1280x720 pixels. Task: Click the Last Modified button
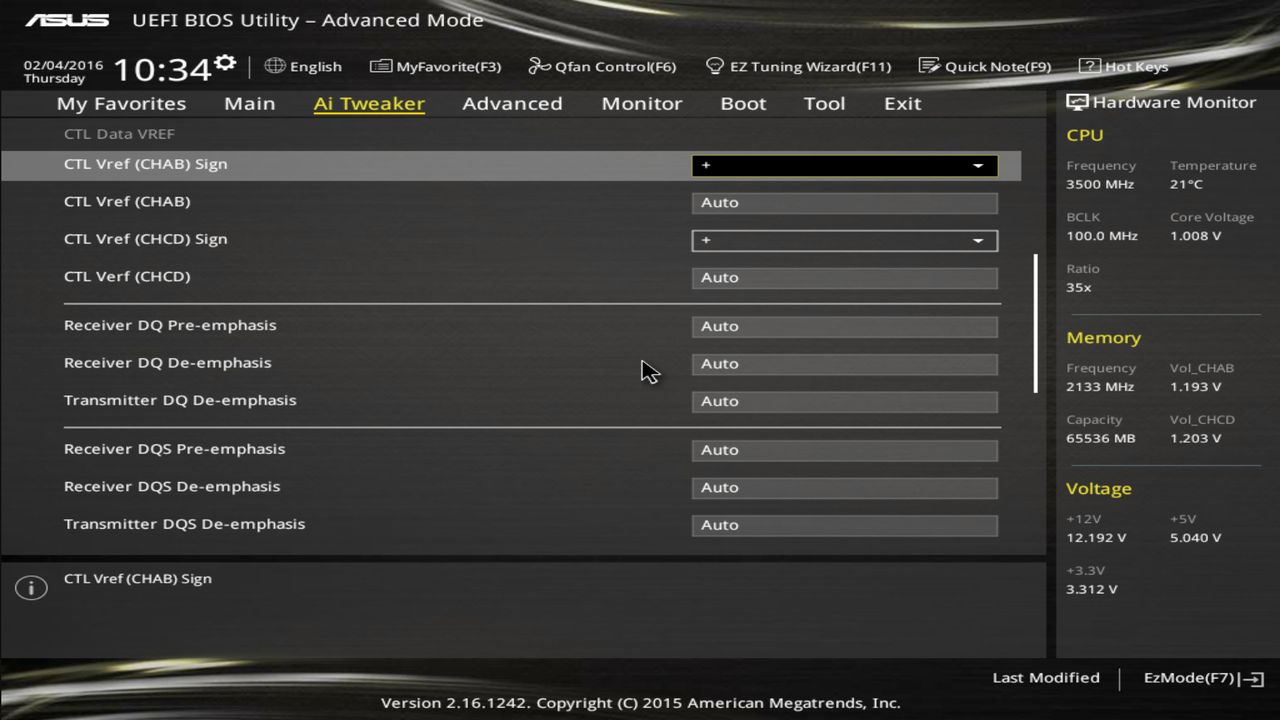(1045, 677)
